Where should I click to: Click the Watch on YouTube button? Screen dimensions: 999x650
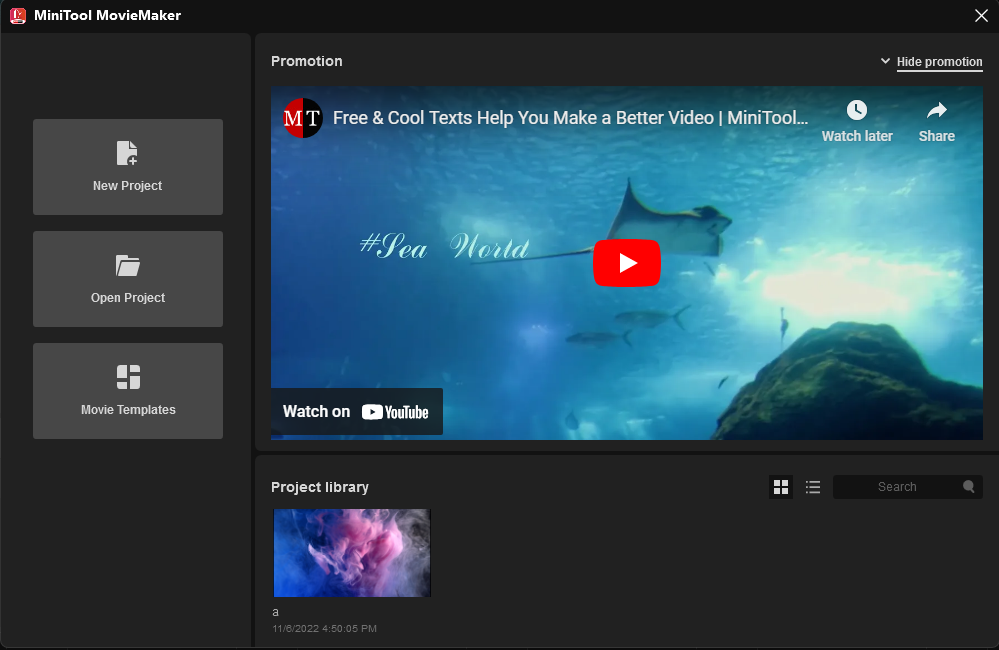click(x=356, y=411)
